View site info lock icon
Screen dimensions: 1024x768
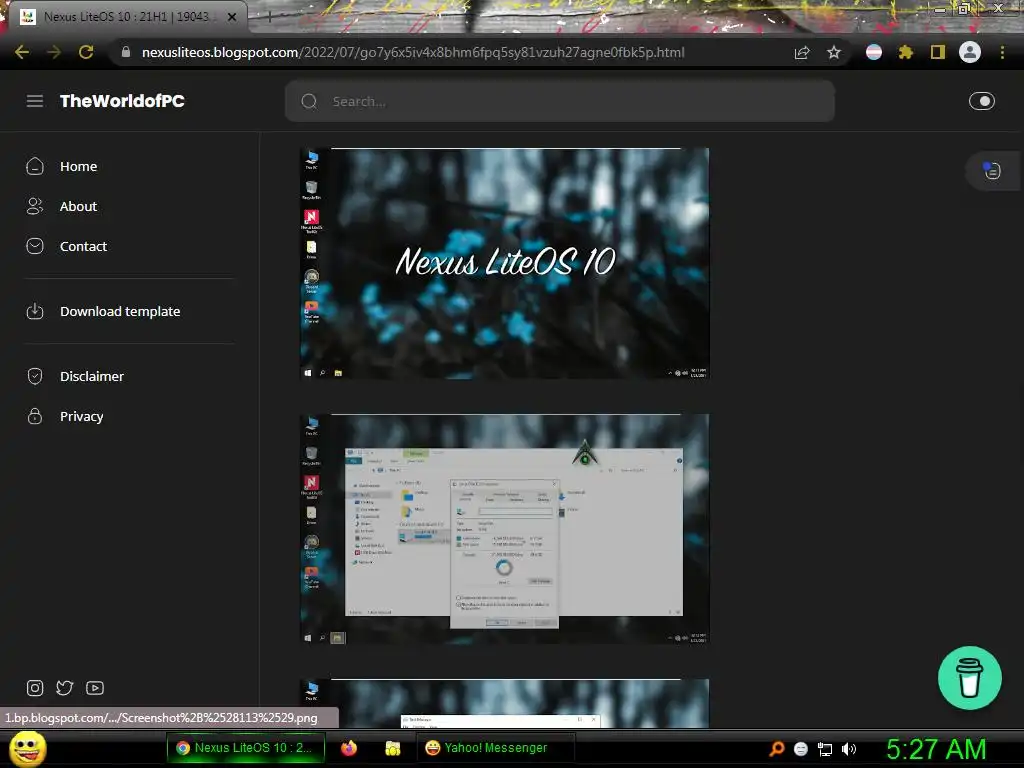(x=125, y=52)
